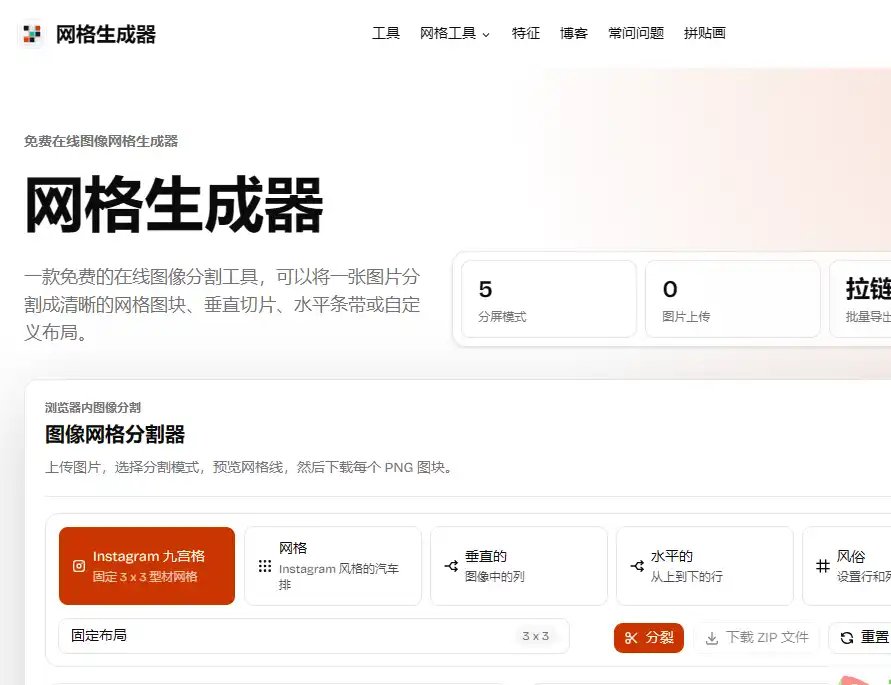Click the 浏览器内图像分割 label
The width and height of the screenshot is (891, 685).
[93, 408]
